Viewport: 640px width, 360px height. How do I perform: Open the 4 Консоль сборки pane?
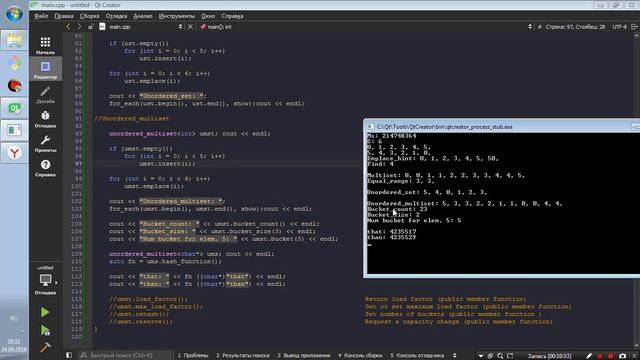pos(360,356)
